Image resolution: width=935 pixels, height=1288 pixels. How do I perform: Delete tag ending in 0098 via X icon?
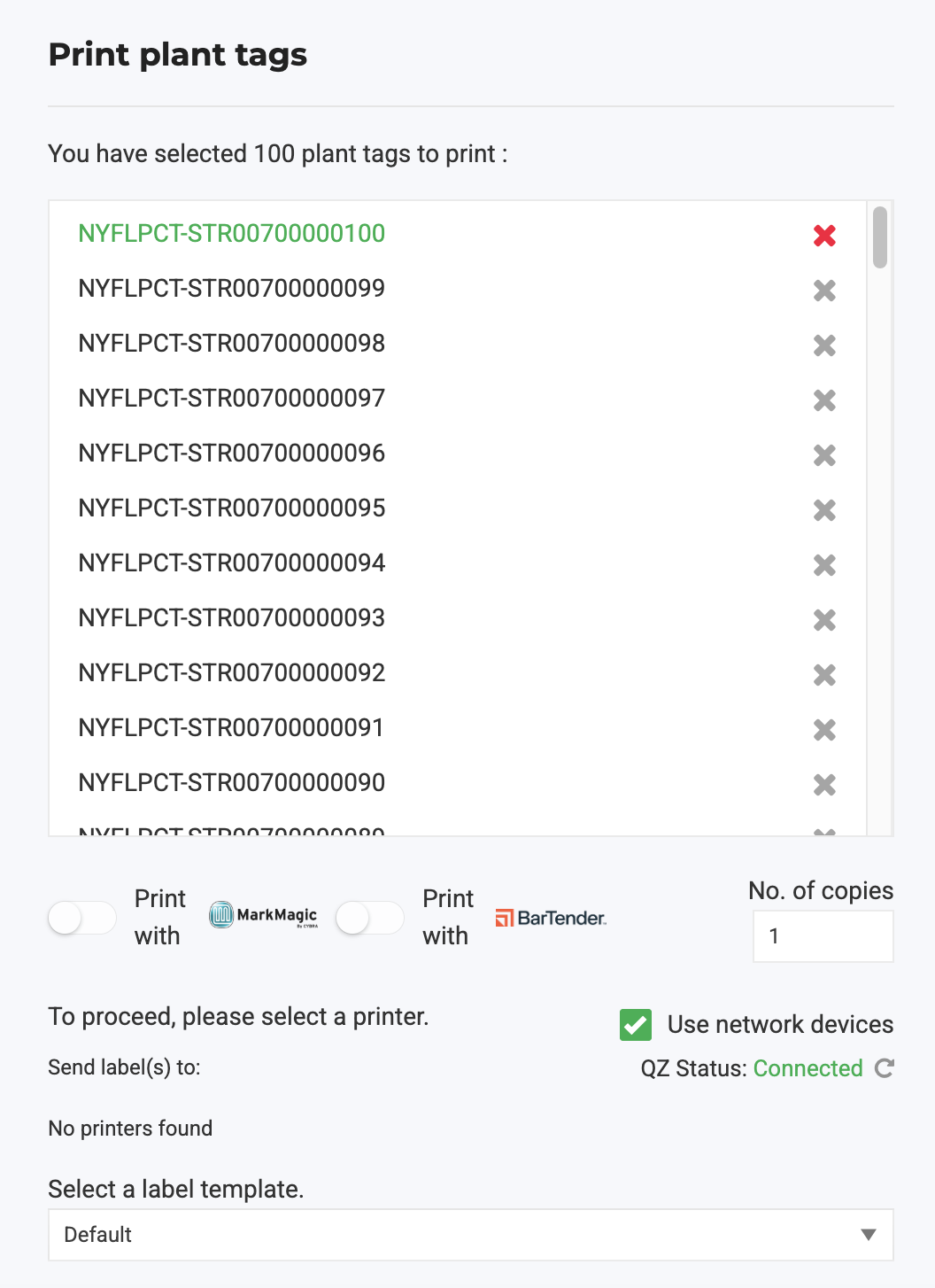824,345
